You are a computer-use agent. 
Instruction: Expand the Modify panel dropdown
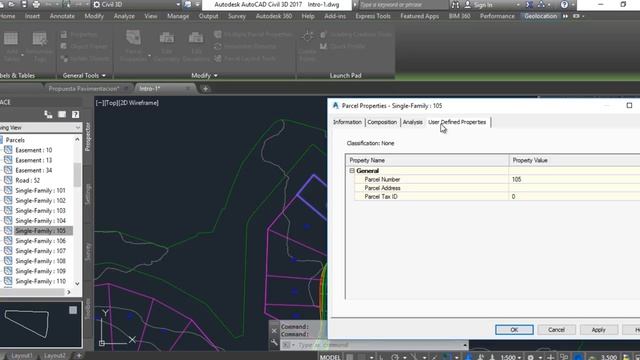point(216,76)
